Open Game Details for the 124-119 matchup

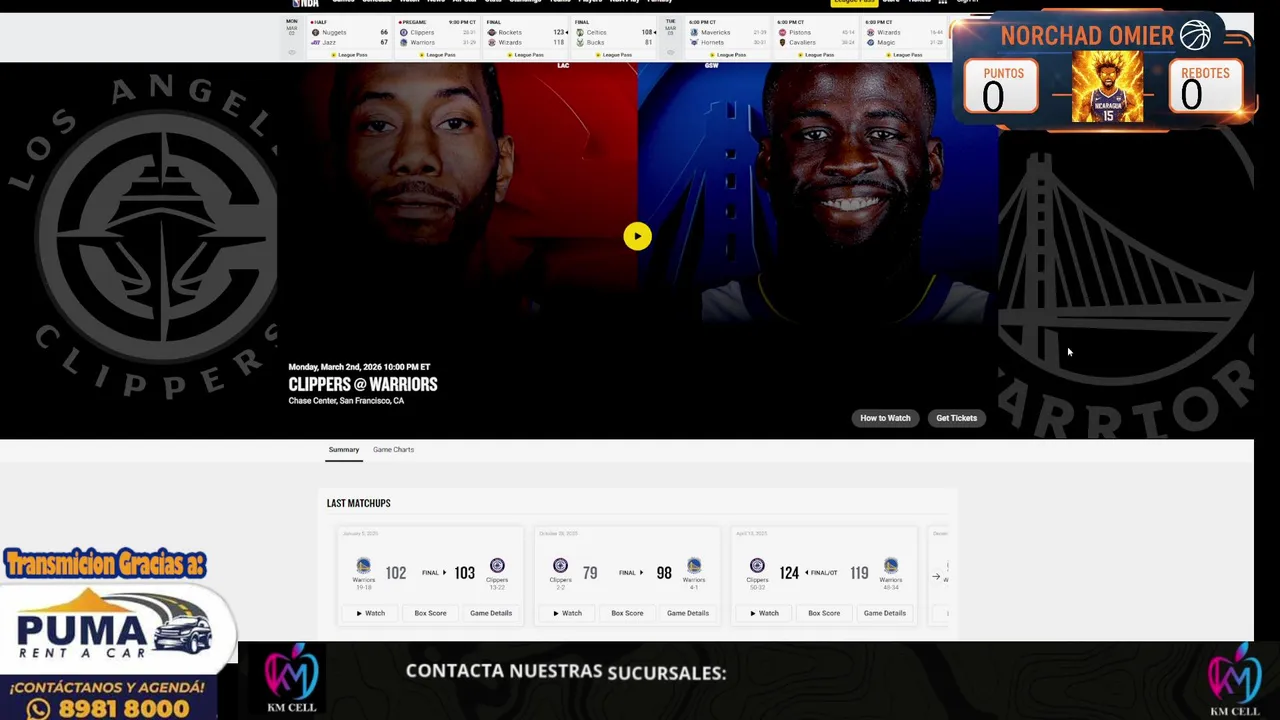coord(885,613)
